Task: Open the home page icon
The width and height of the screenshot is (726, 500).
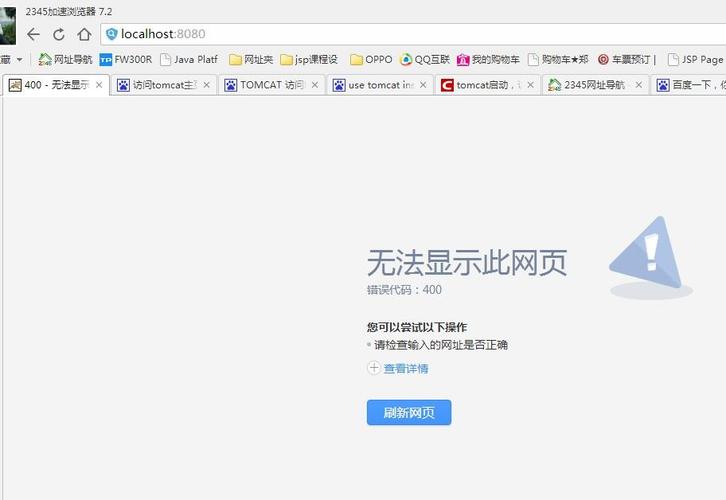Action: tap(84, 34)
